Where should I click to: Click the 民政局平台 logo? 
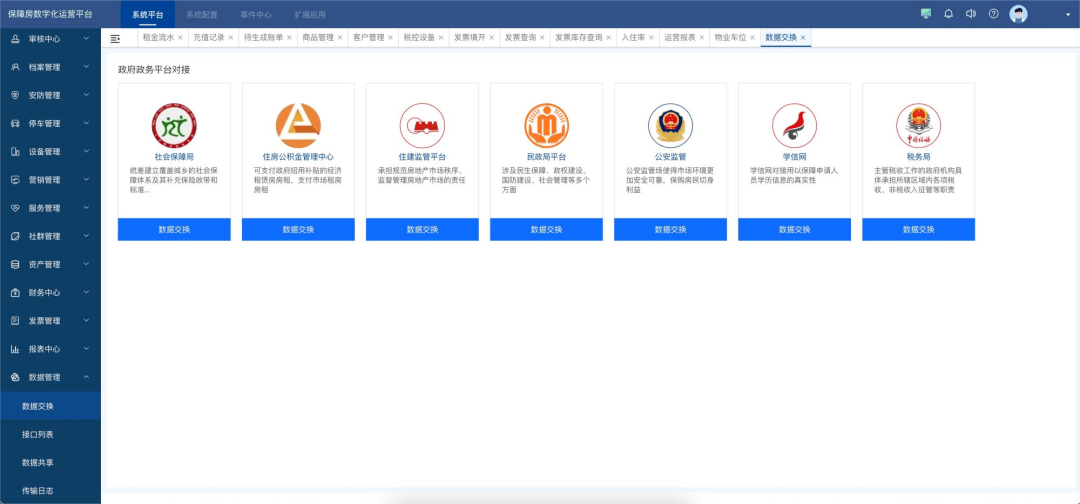pyautogui.click(x=546, y=125)
